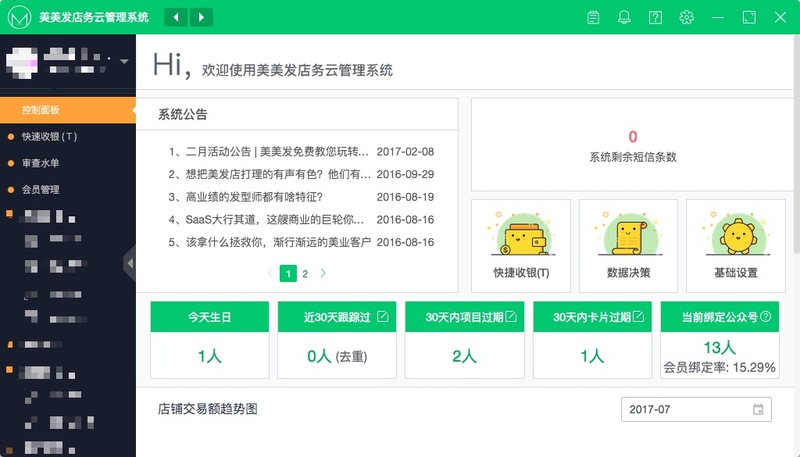800x457 pixels.
Task: Open notifications bell icon
Action: coord(624,17)
